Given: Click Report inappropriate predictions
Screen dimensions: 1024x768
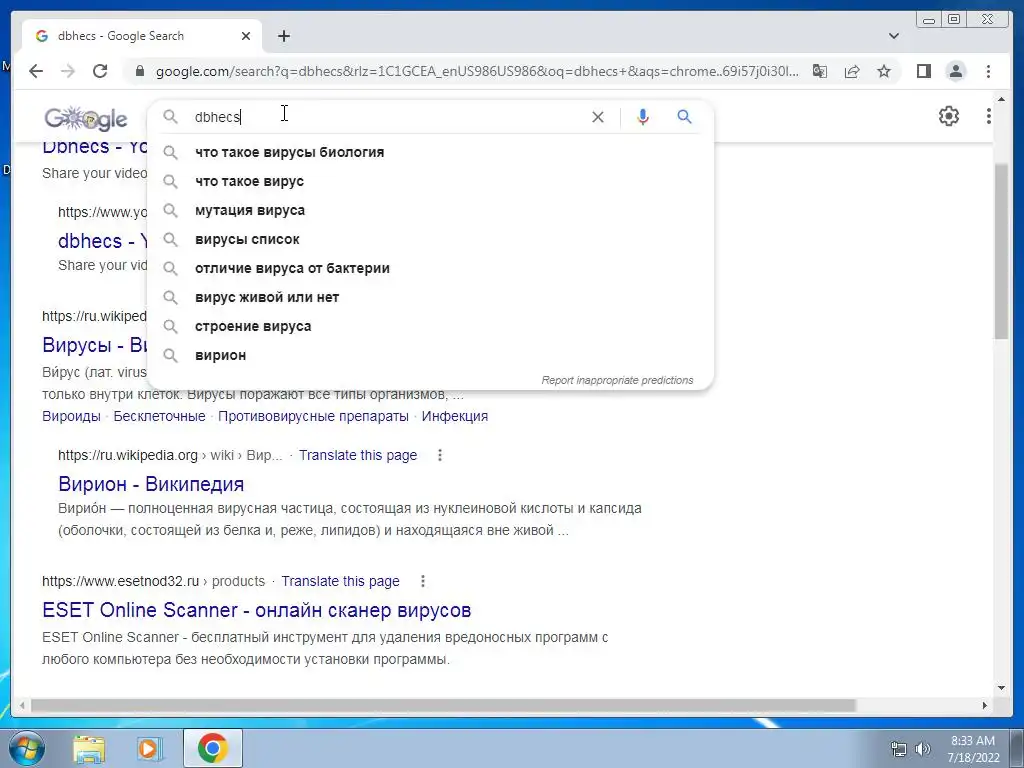Looking at the screenshot, I should (617, 380).
